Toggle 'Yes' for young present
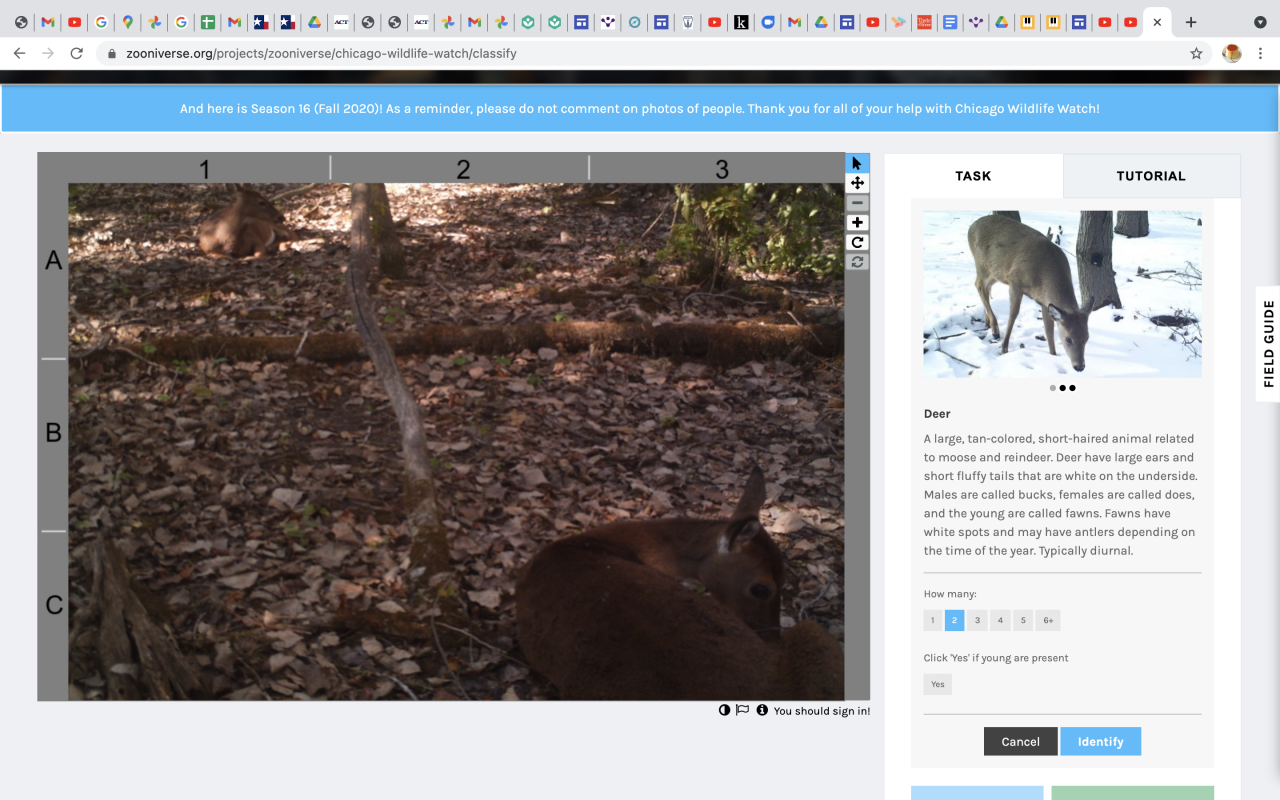Image resolution: width=1280 pixels, height=800 pixels. 938,685
